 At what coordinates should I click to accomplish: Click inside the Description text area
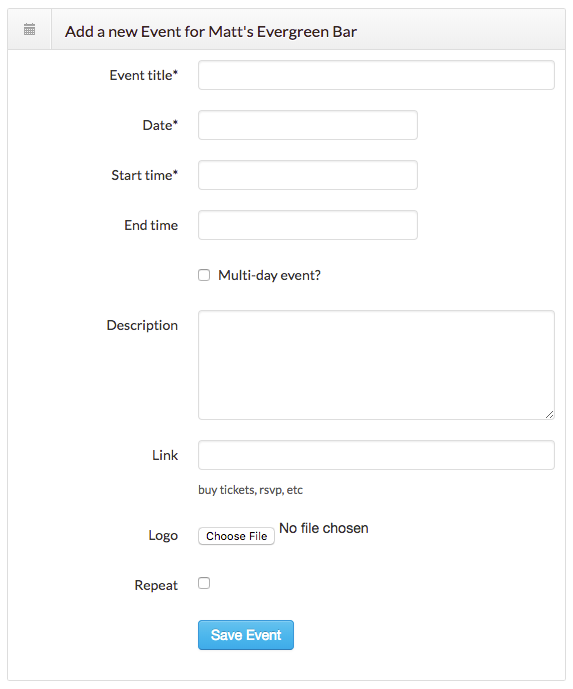click(x=376, y=365)
